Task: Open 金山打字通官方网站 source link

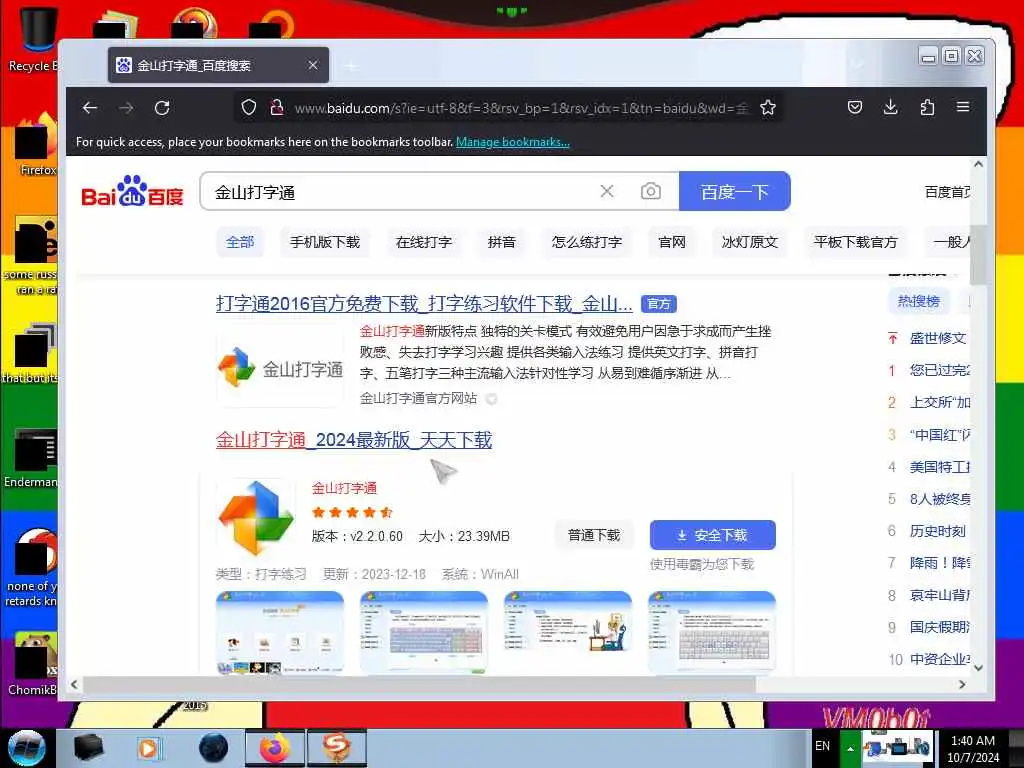Action: [418, 398]
